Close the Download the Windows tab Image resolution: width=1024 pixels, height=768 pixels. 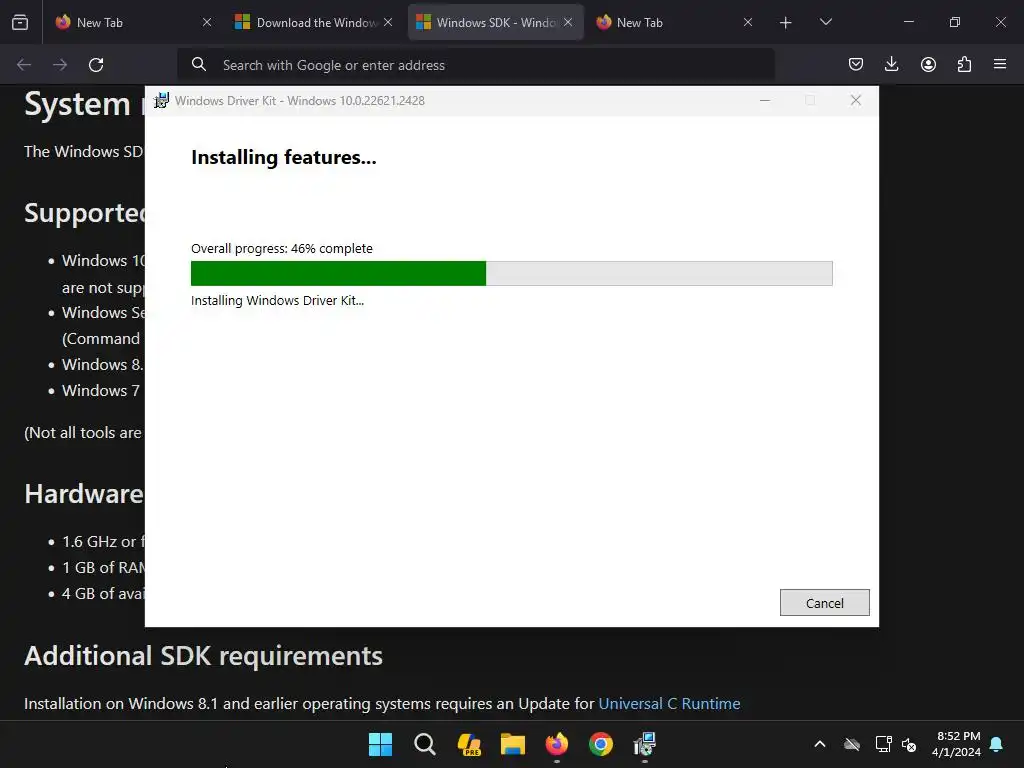pos(388,22)
